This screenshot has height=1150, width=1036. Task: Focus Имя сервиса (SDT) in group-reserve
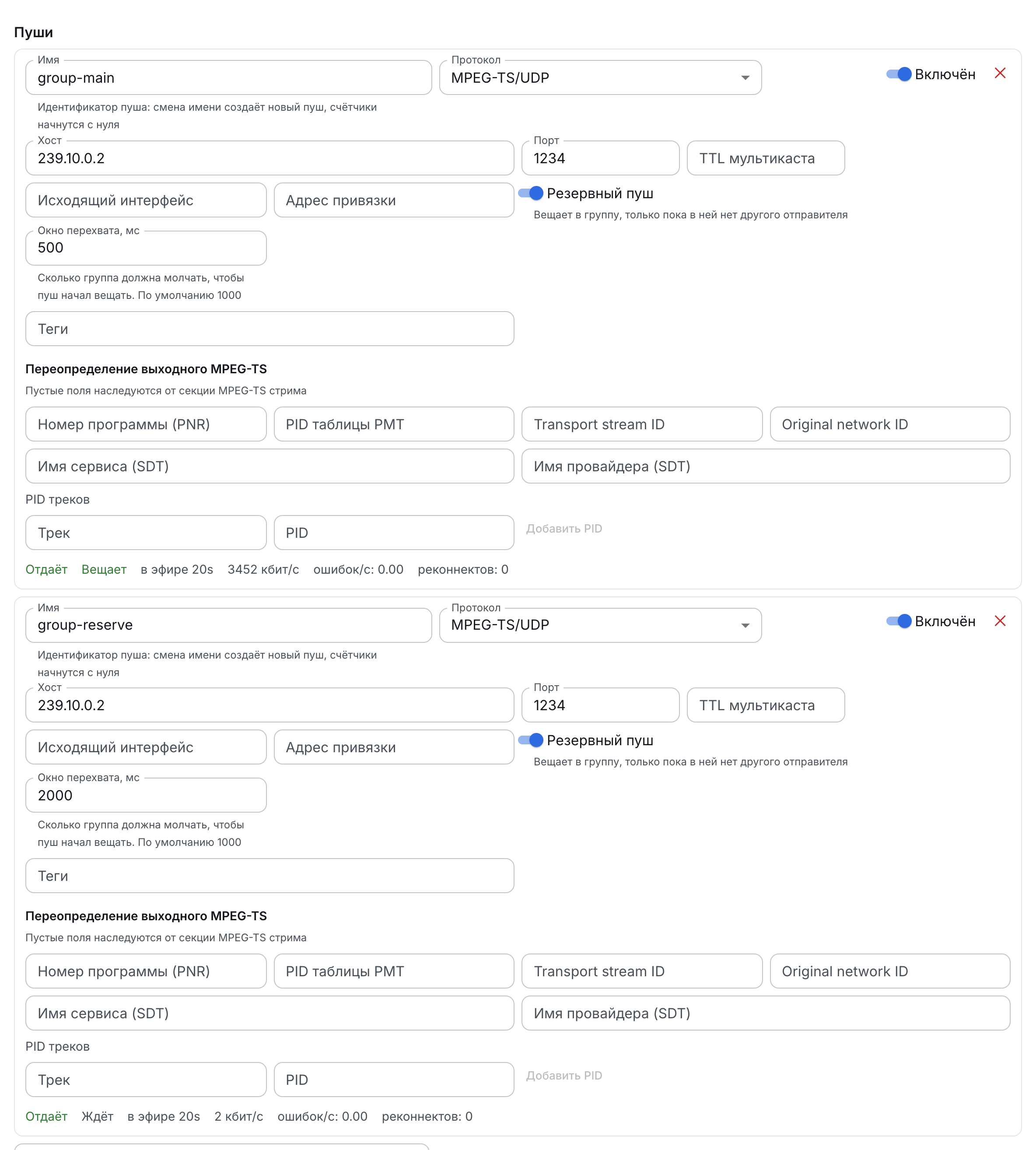[270, 1013]
